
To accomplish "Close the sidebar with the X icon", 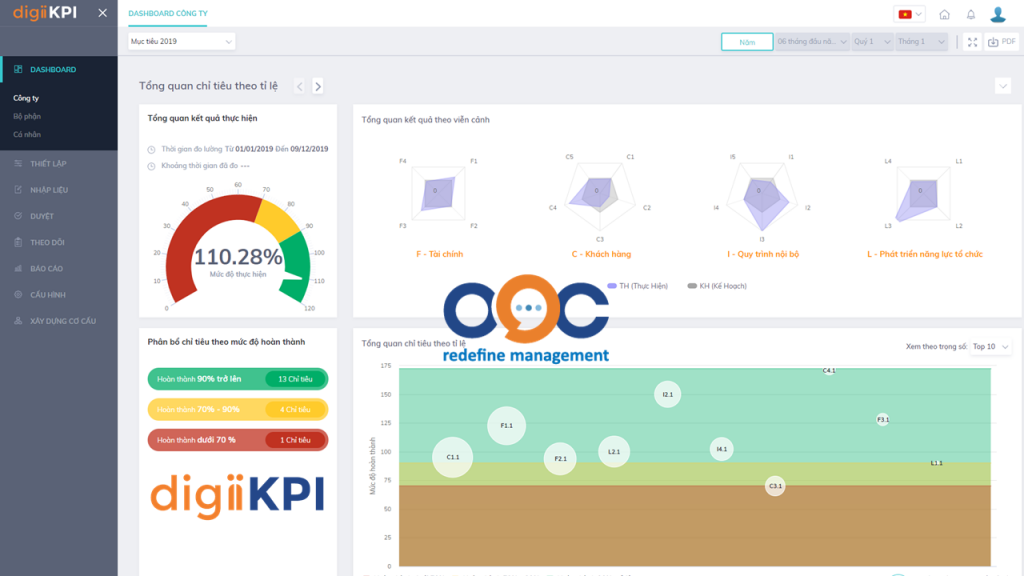I will coord(103,13).
